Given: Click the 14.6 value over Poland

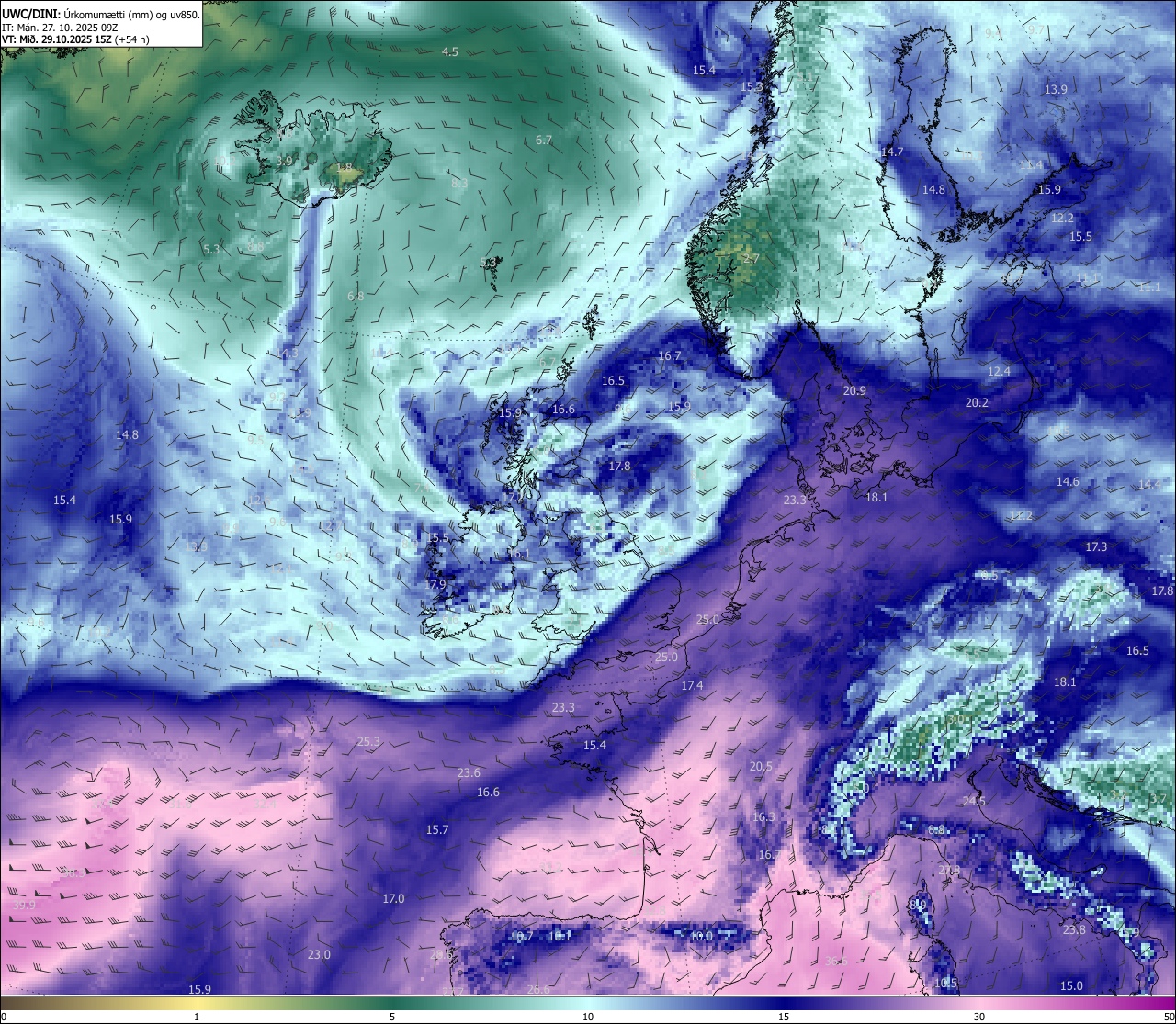Looking at the screenshot, I should 1068,482.
